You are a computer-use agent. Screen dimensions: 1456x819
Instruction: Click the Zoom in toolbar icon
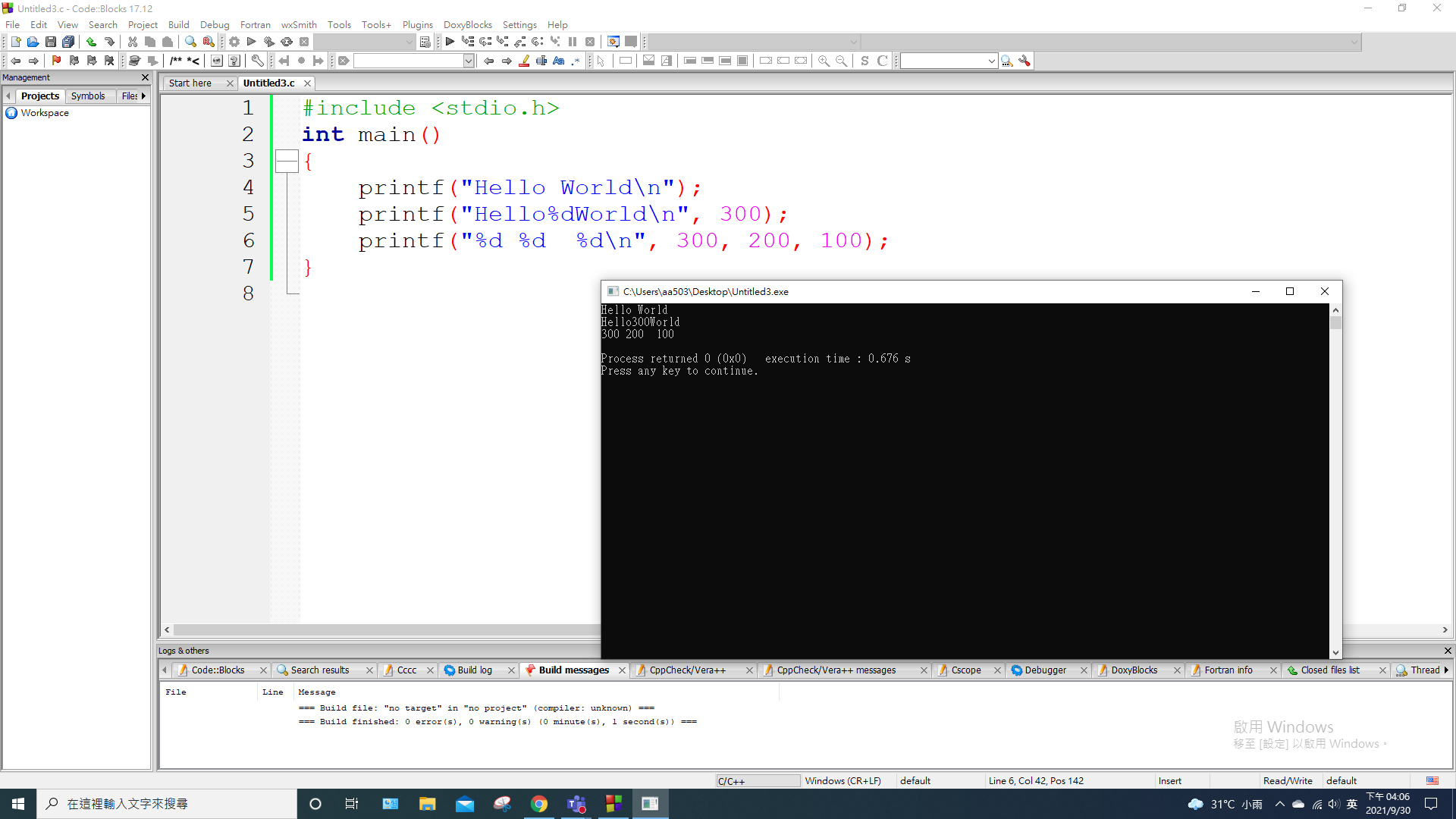[x=824, y=61]
